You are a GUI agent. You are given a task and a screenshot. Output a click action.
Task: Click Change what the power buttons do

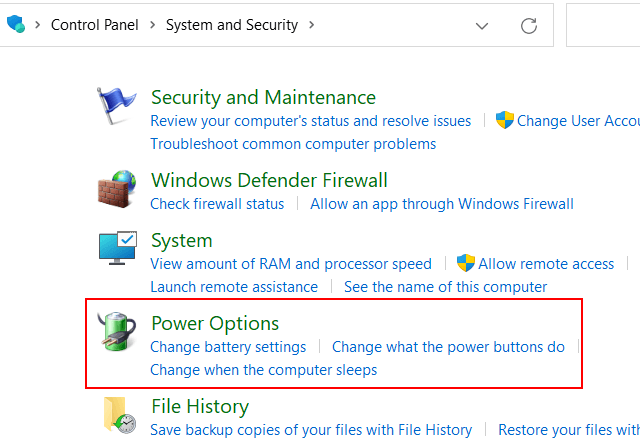coord(448,346)
